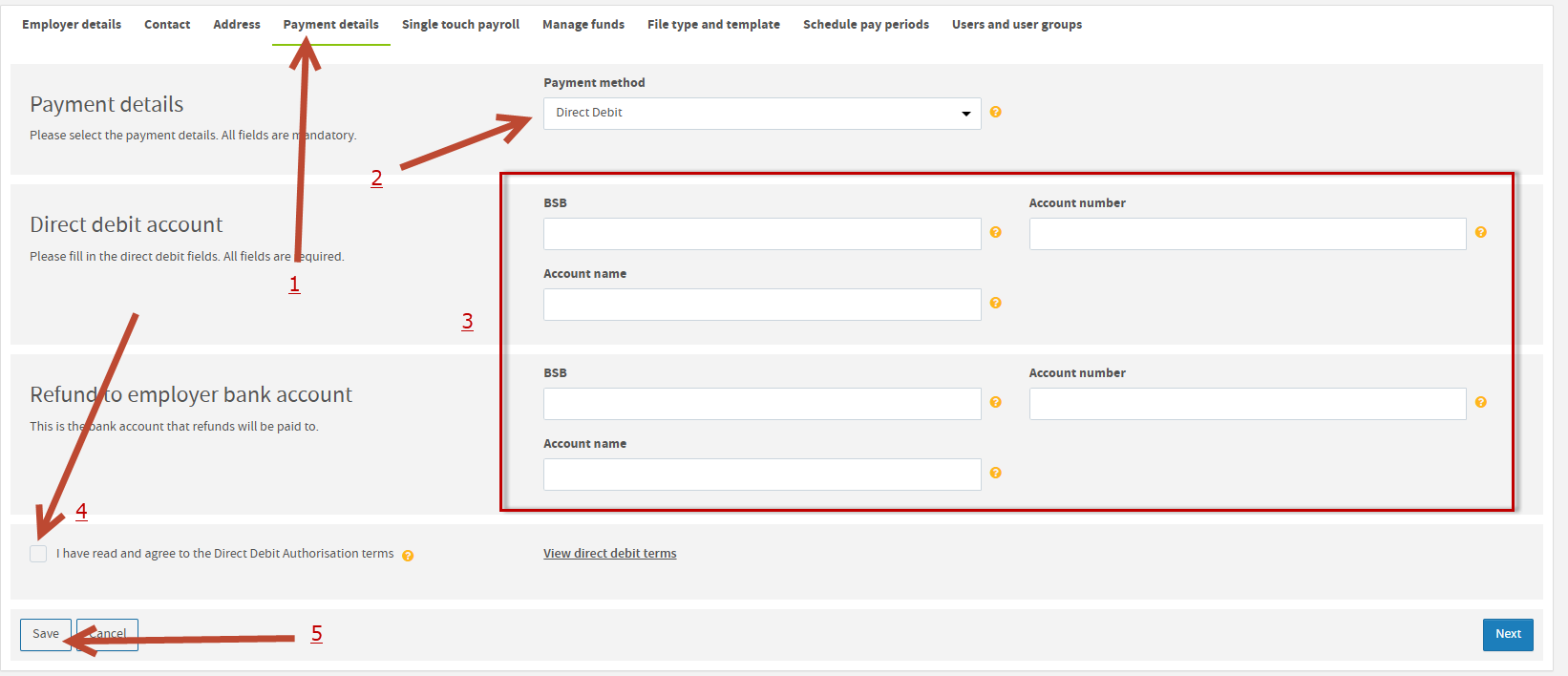Click help icon next to Refund Account number

point(1480,403)
